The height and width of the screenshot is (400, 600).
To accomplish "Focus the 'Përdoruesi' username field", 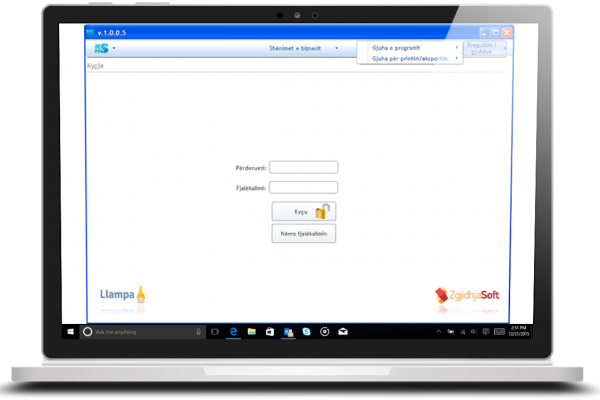I will 303,167.
